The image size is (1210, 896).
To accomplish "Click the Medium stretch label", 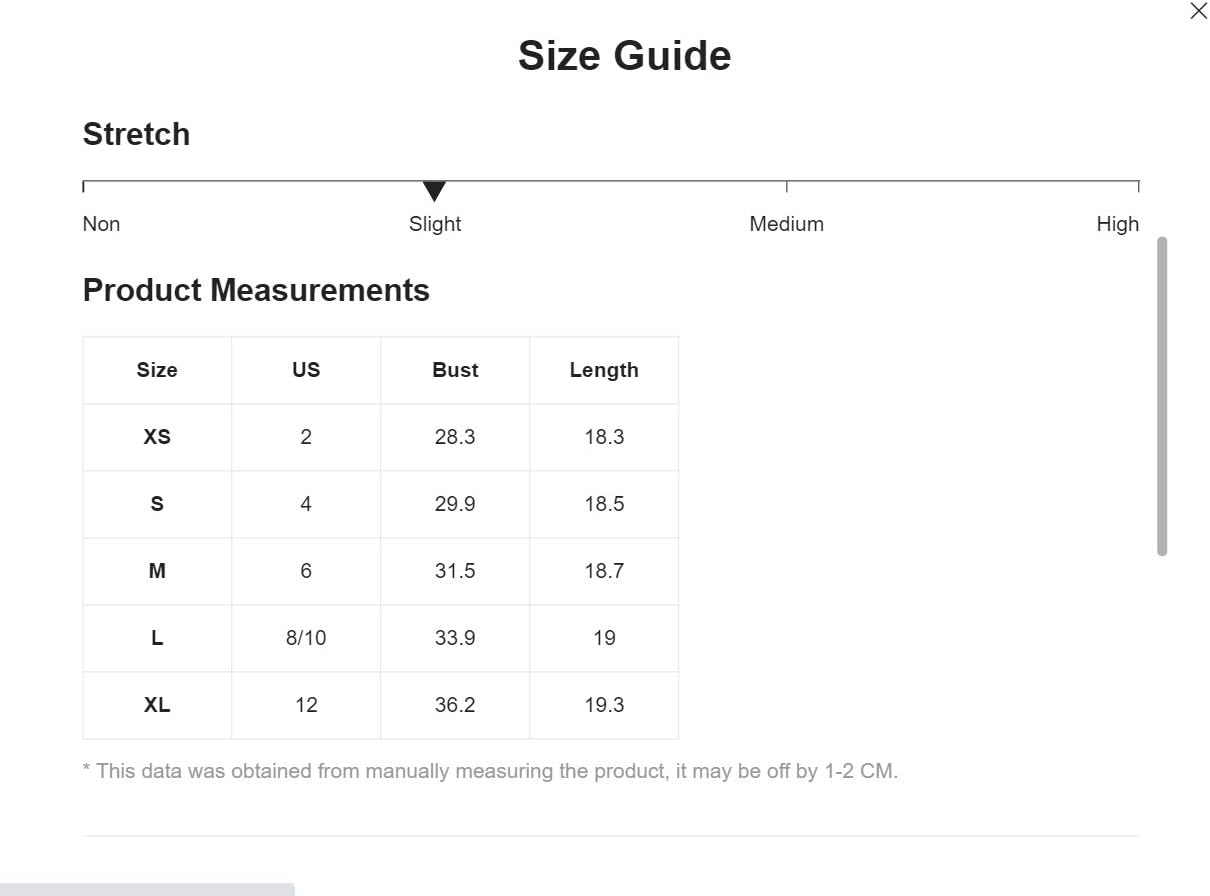I will pos(787,224).
